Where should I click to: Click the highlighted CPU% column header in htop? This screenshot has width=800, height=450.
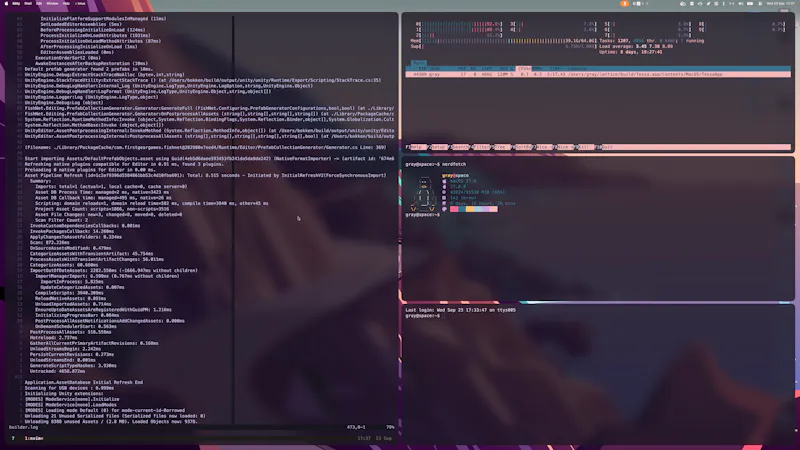pyautogui.click(x=523, y=68)
